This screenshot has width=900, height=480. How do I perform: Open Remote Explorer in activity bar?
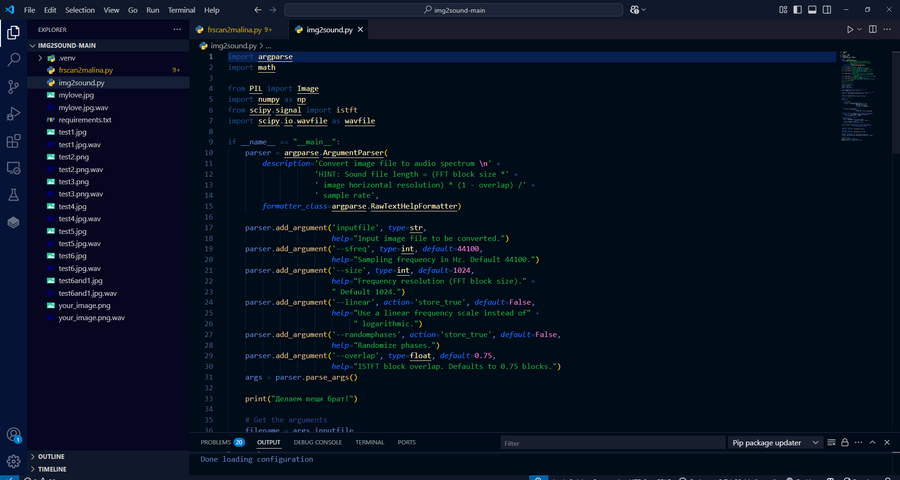click(14, 168)
